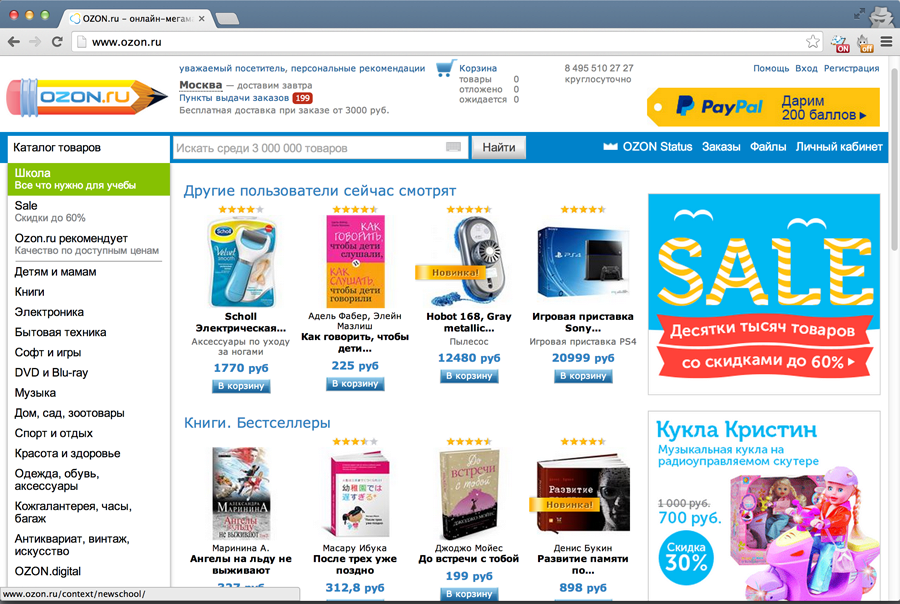Image resolution: width=900 pixels, height=604 pixels.
Task: Open the Книги category
Action: click(29, 292)
